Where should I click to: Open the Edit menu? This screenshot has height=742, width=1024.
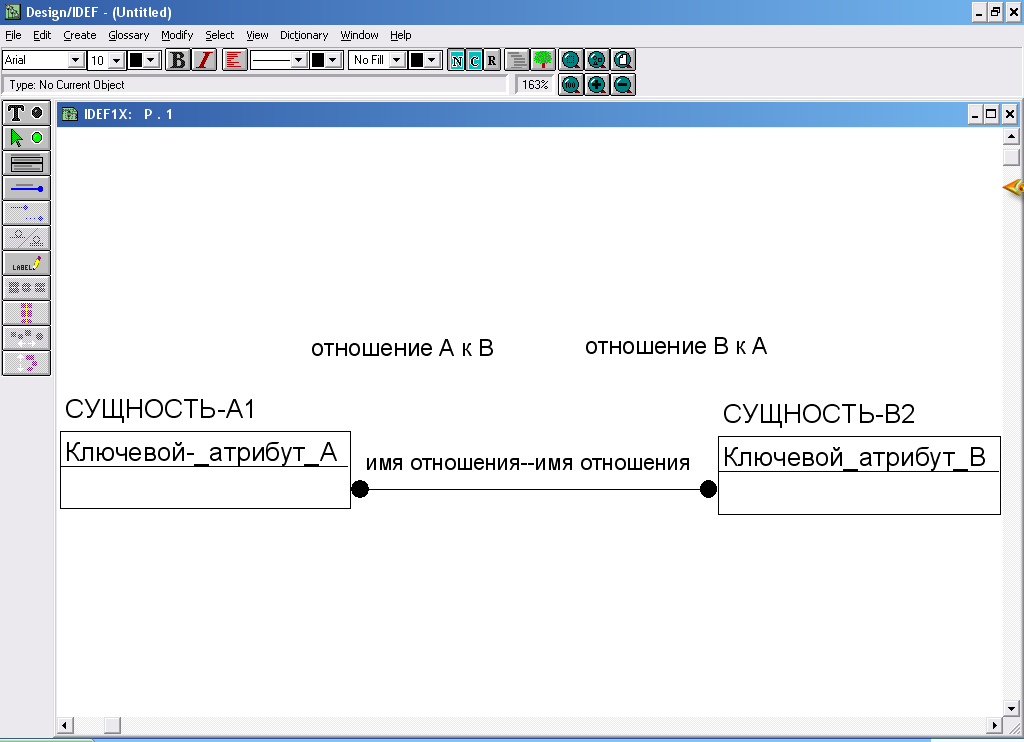(42, 35)
